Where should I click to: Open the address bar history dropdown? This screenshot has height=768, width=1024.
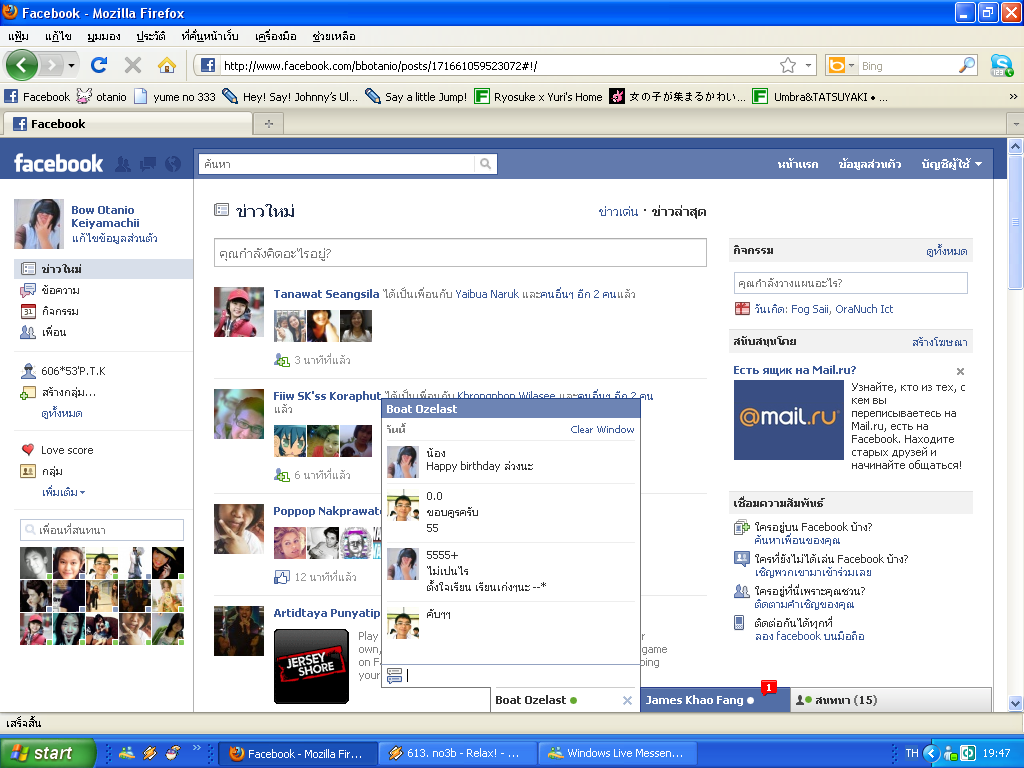point(808,65)
